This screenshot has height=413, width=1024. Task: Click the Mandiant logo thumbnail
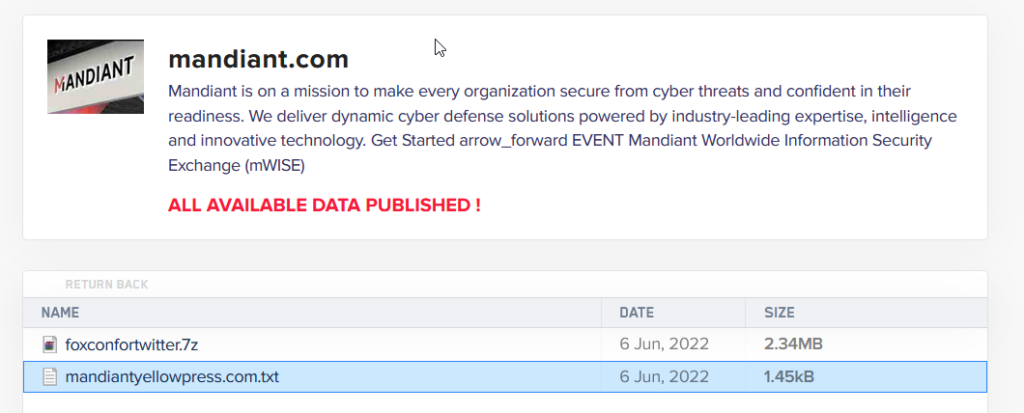(95, 77)
